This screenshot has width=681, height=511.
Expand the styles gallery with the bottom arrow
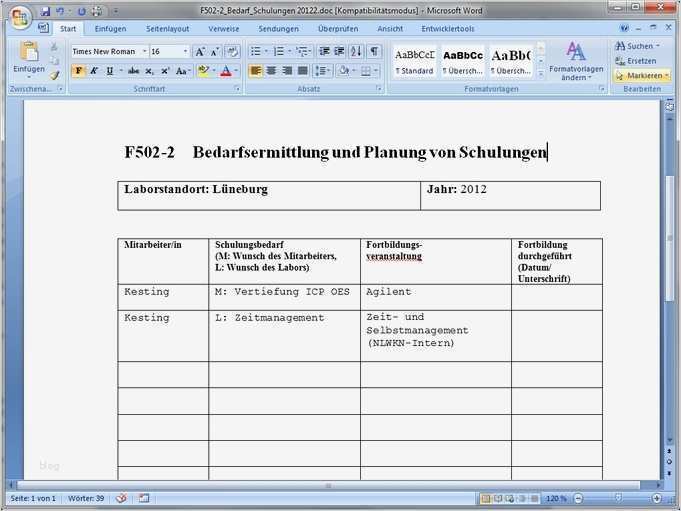point(541,74)
